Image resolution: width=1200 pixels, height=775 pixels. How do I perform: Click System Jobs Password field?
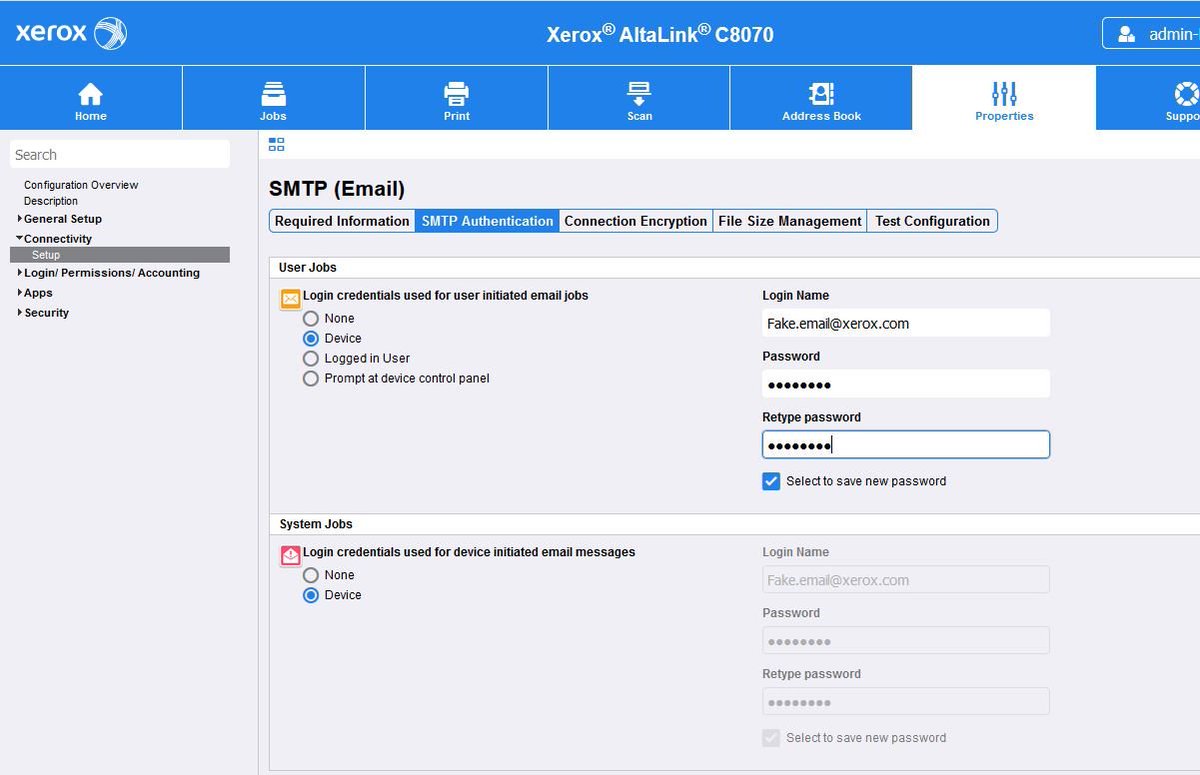[x=906, y=641]
